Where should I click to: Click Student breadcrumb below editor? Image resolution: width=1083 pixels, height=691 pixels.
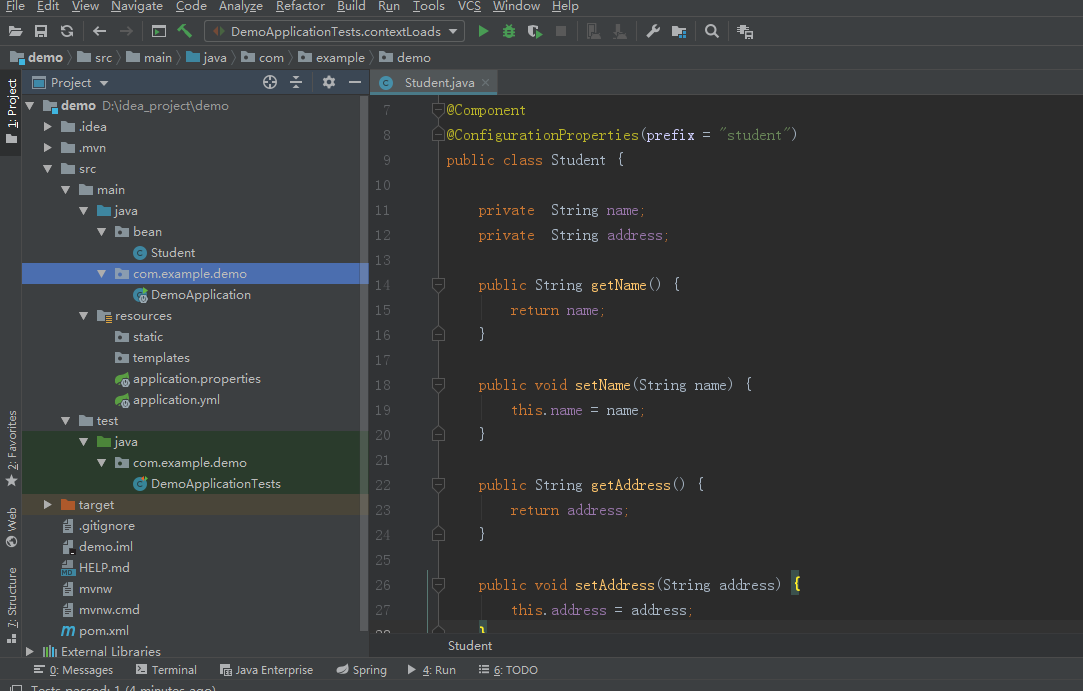tap(470, 645)
